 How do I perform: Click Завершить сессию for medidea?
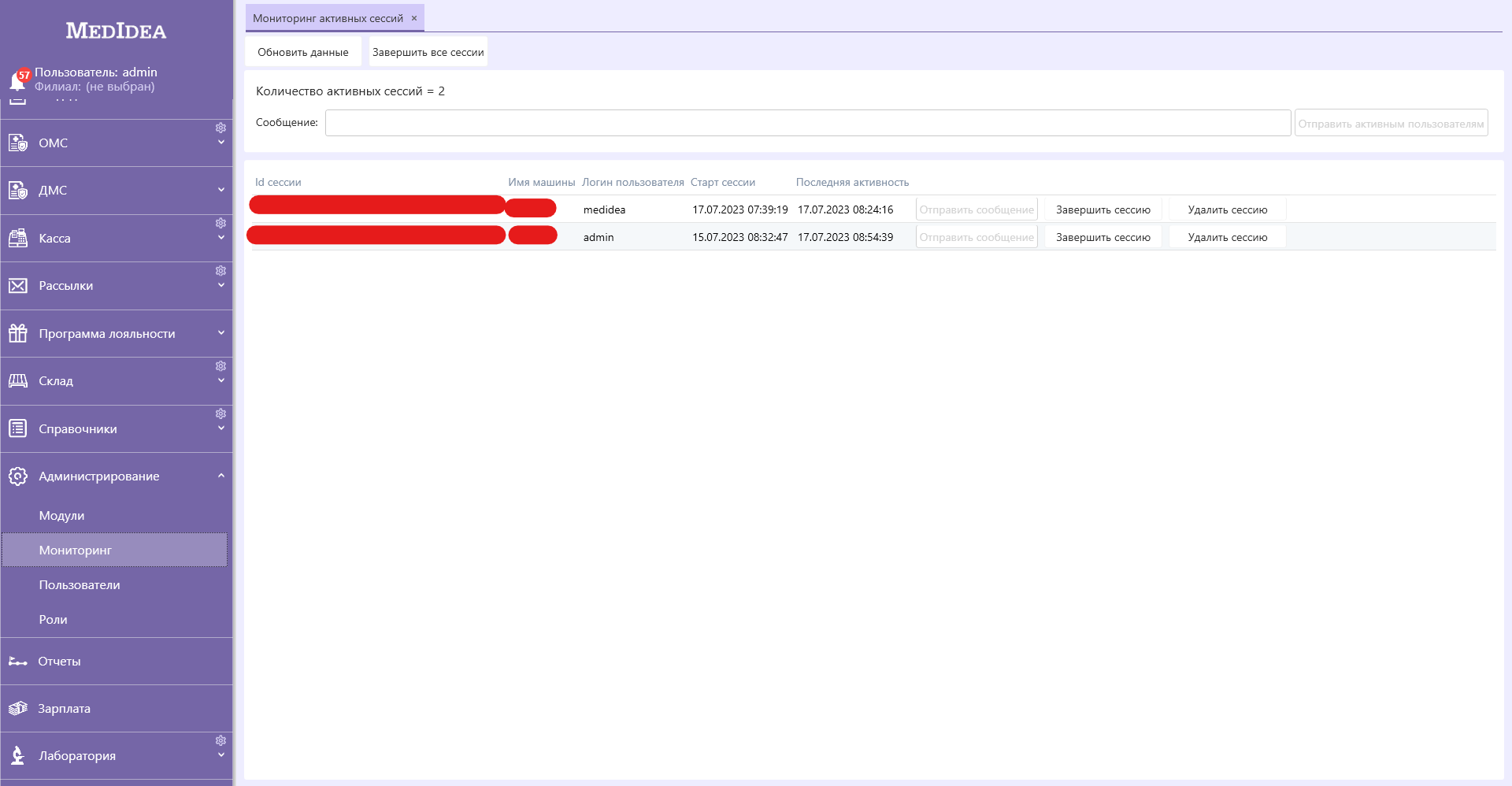[1103, 209]
